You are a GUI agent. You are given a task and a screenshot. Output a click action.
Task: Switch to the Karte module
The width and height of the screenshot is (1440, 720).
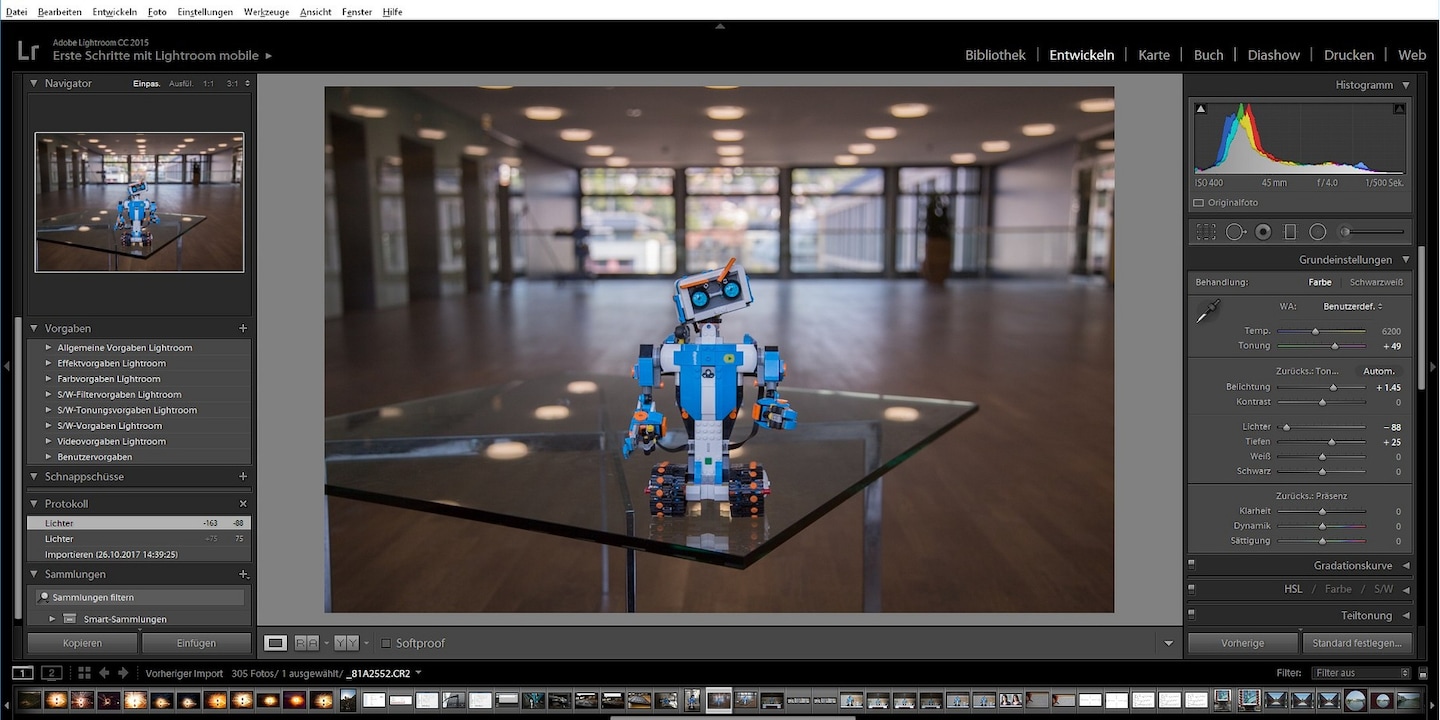1154,55
